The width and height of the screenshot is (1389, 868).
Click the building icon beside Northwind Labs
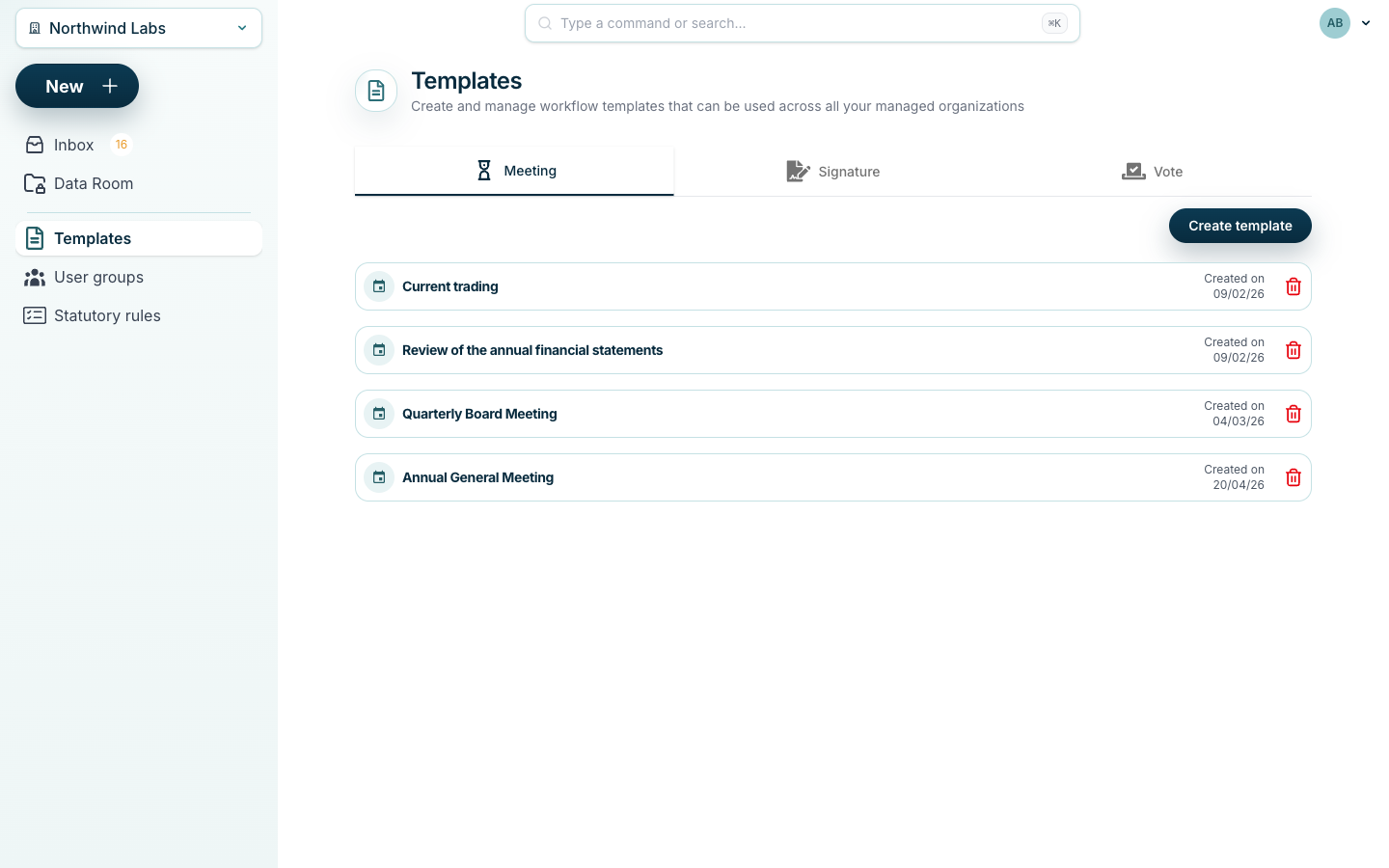point(35,28)
